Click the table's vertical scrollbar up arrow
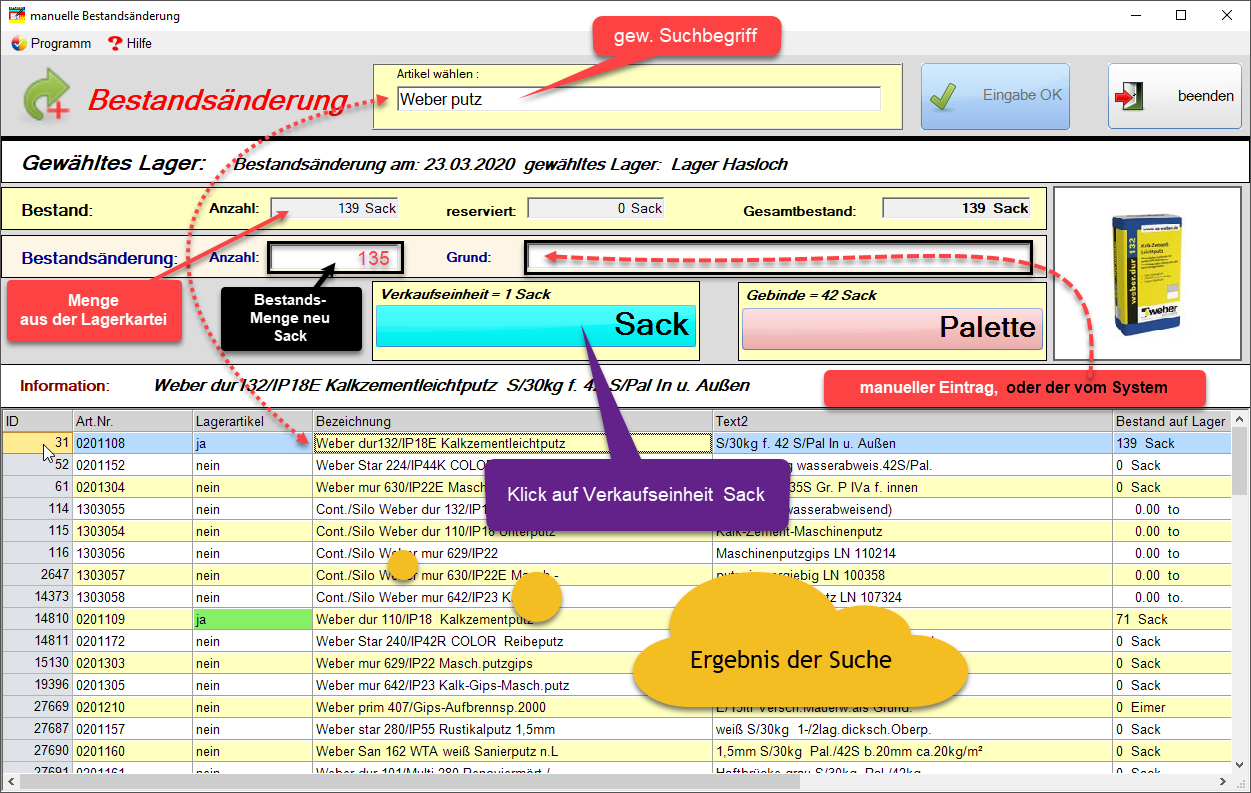The height and width of the screenshot is (793, 1251). coord(1241,419)
